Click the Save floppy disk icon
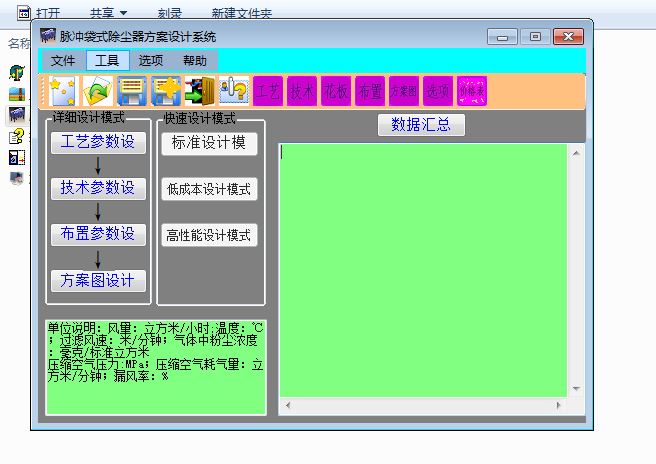 (x=132, y=91)
